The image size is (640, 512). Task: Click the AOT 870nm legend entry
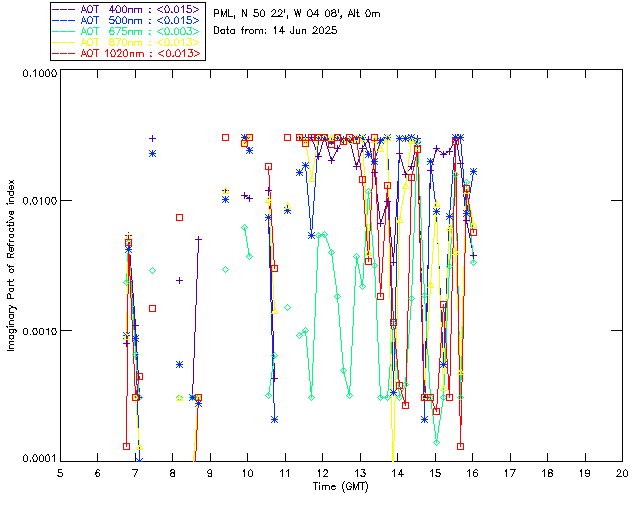126,42
